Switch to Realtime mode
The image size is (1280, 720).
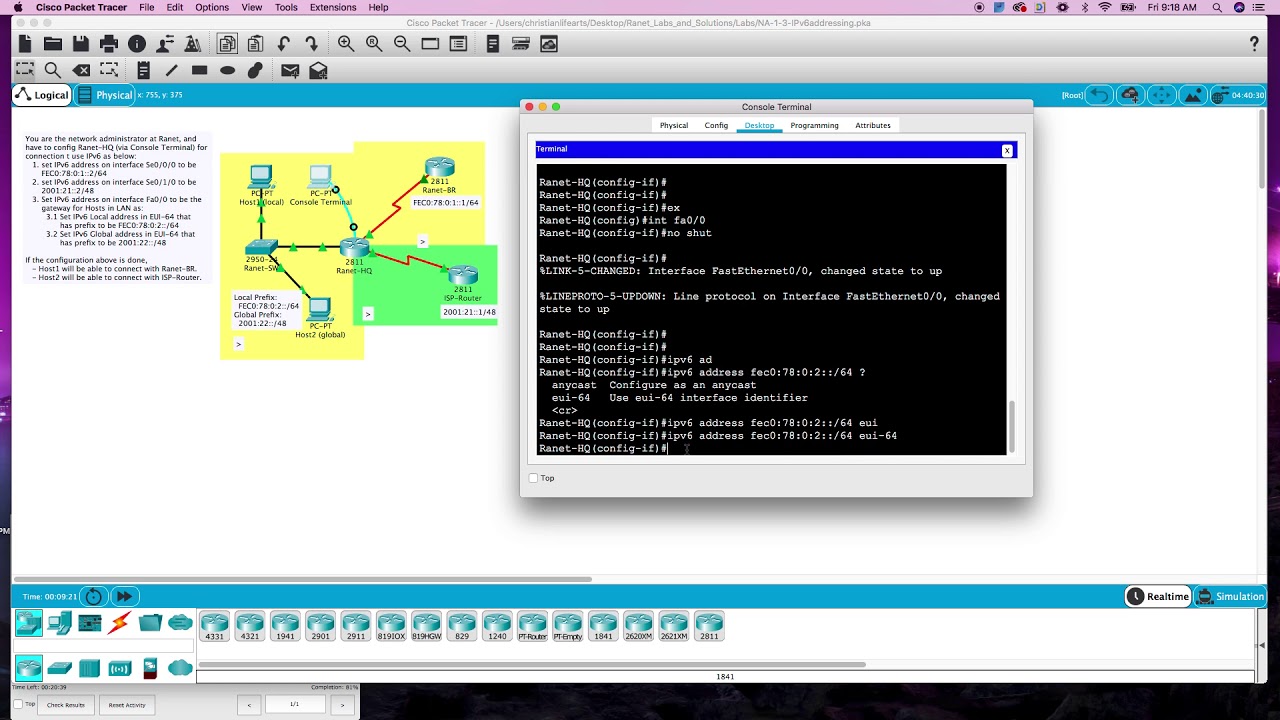[1158, 596]
